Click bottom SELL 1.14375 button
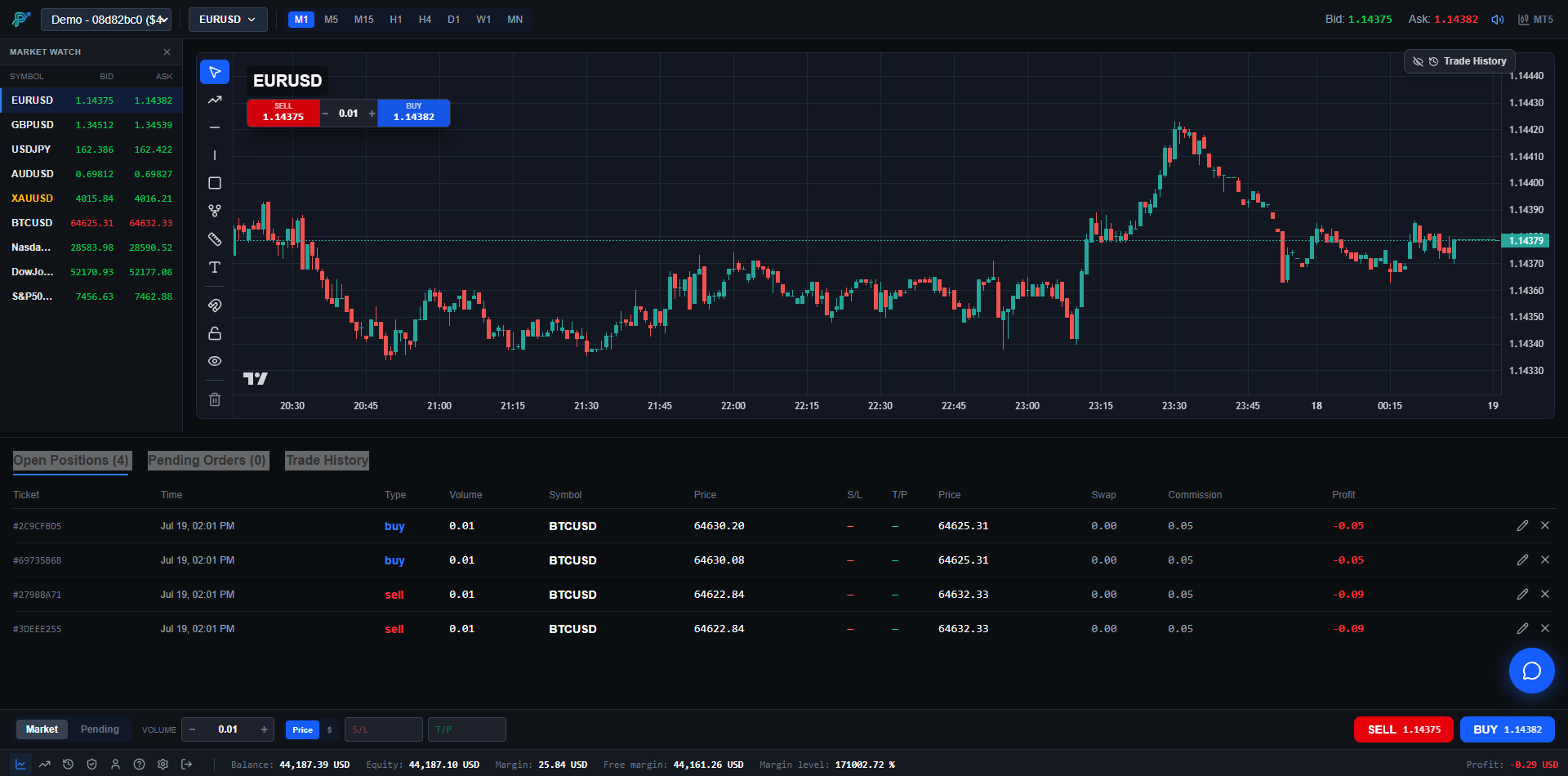Screen dimensions: 1568x776 pyautogui.click(x=1404, y=729)
